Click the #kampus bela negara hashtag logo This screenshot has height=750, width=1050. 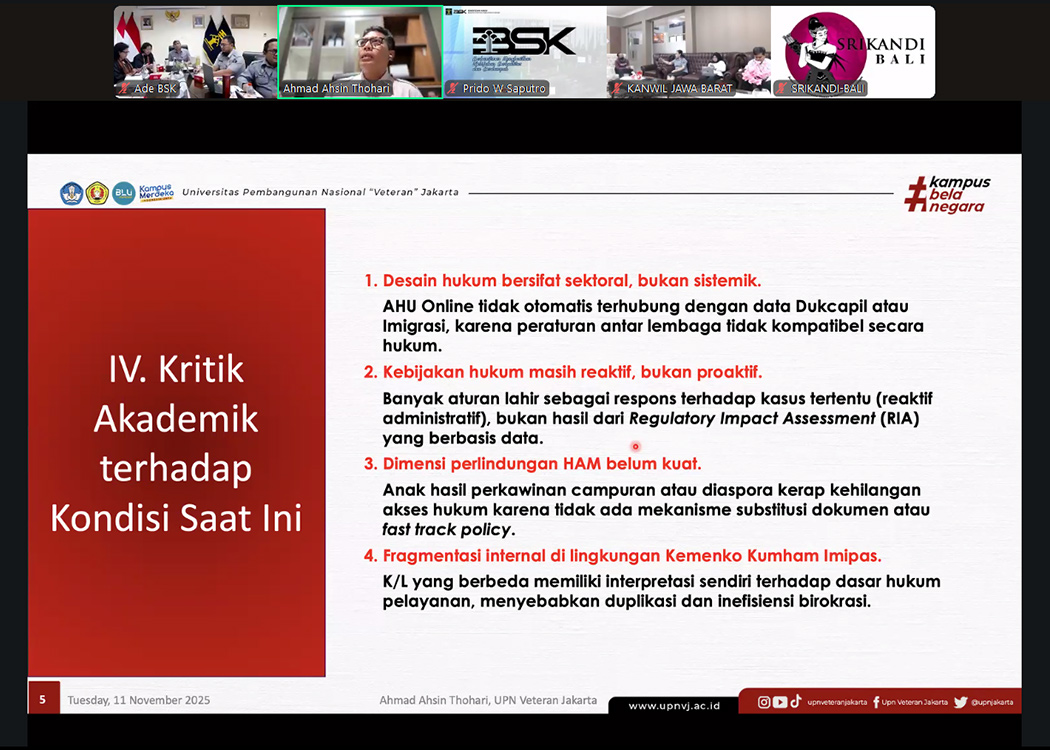[946, 194]
